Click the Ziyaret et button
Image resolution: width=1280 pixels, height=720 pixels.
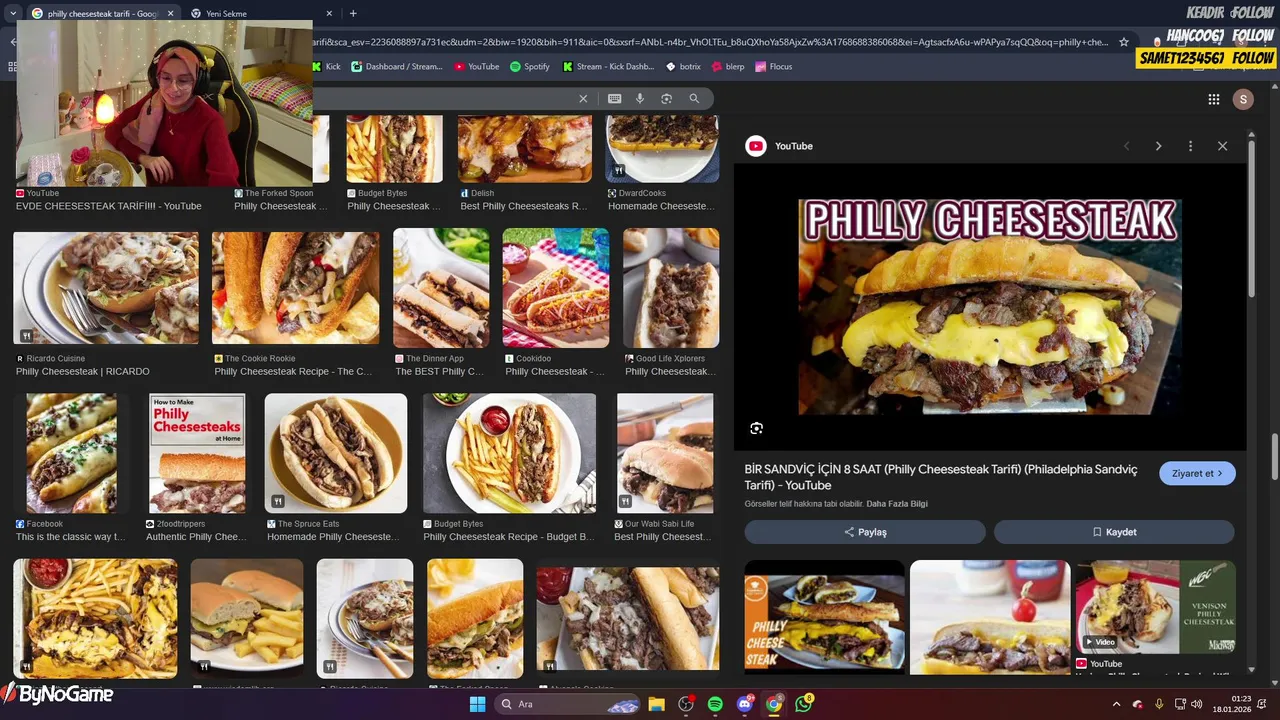click(1197, 473)
